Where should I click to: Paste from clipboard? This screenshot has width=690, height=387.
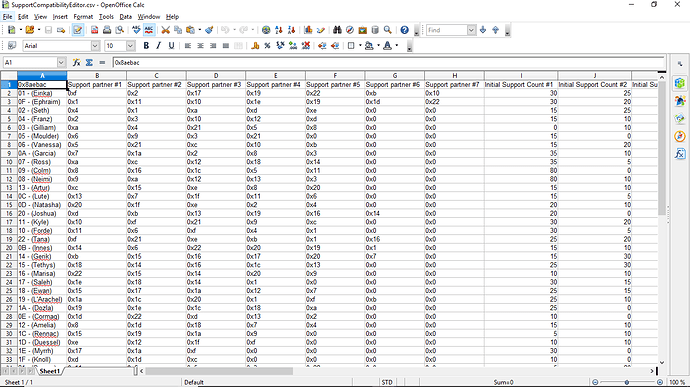(x=190, y=30)
